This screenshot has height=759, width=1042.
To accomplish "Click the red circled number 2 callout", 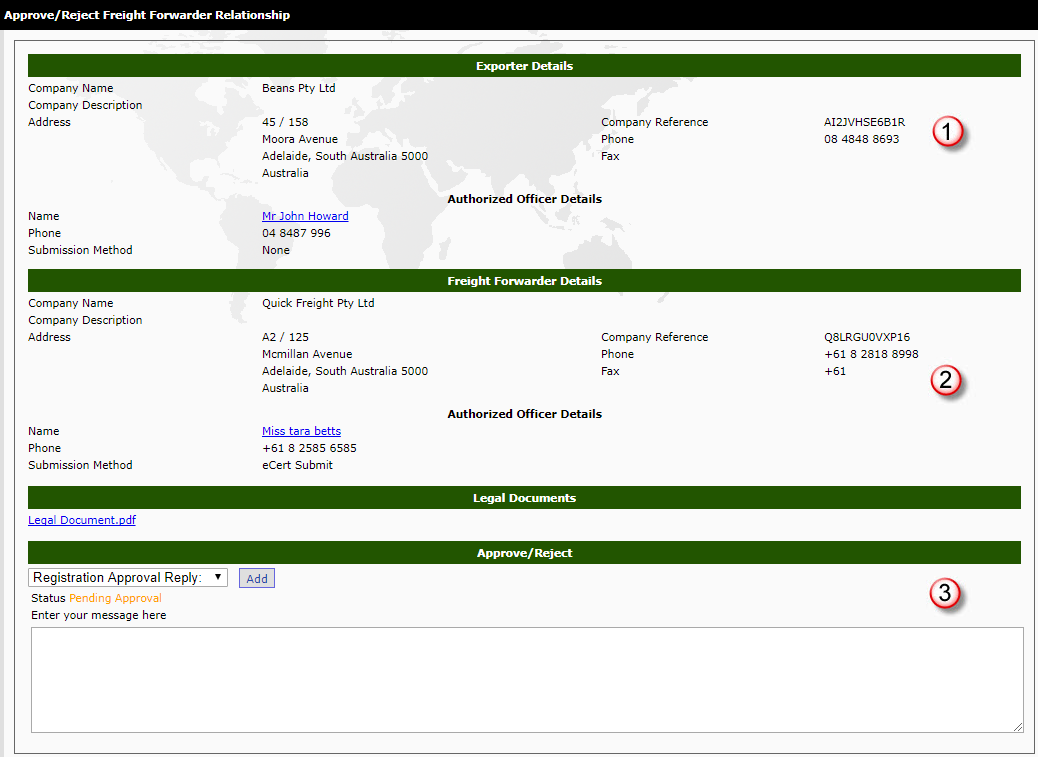I will (946, 381).
